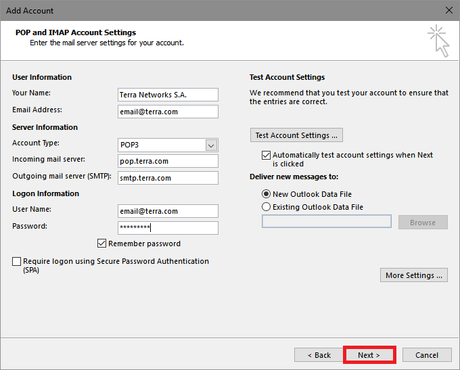460x370 pixels.
Task: Open the POP3 account type combo box
Action: pyautogui.click(x=168, y=145)
